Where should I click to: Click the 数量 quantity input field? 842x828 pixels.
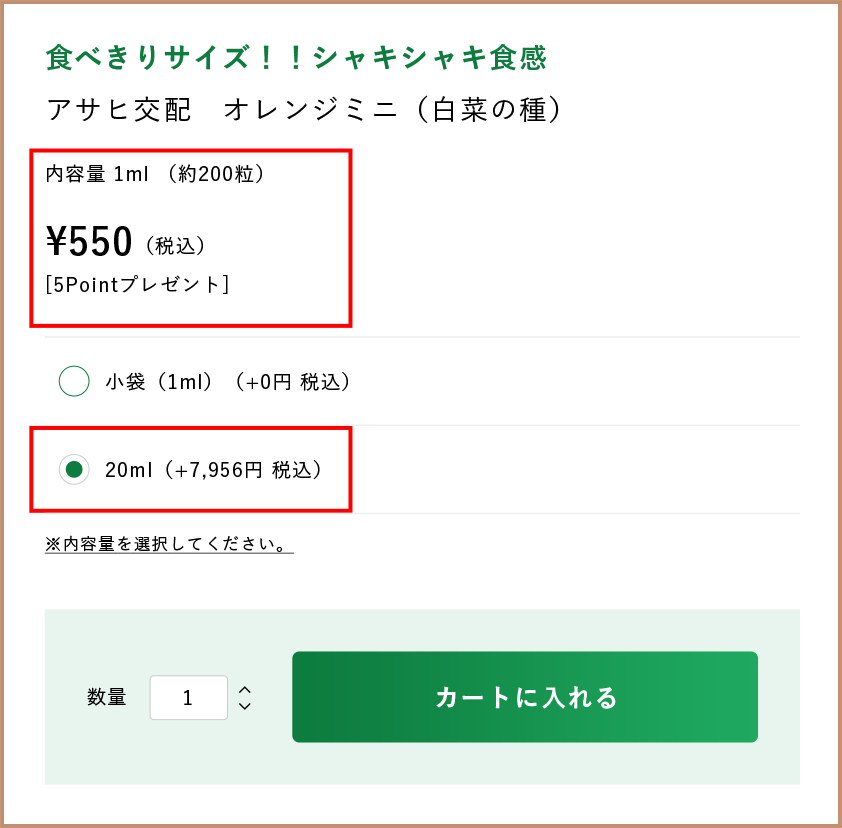(x=188, y=698)
